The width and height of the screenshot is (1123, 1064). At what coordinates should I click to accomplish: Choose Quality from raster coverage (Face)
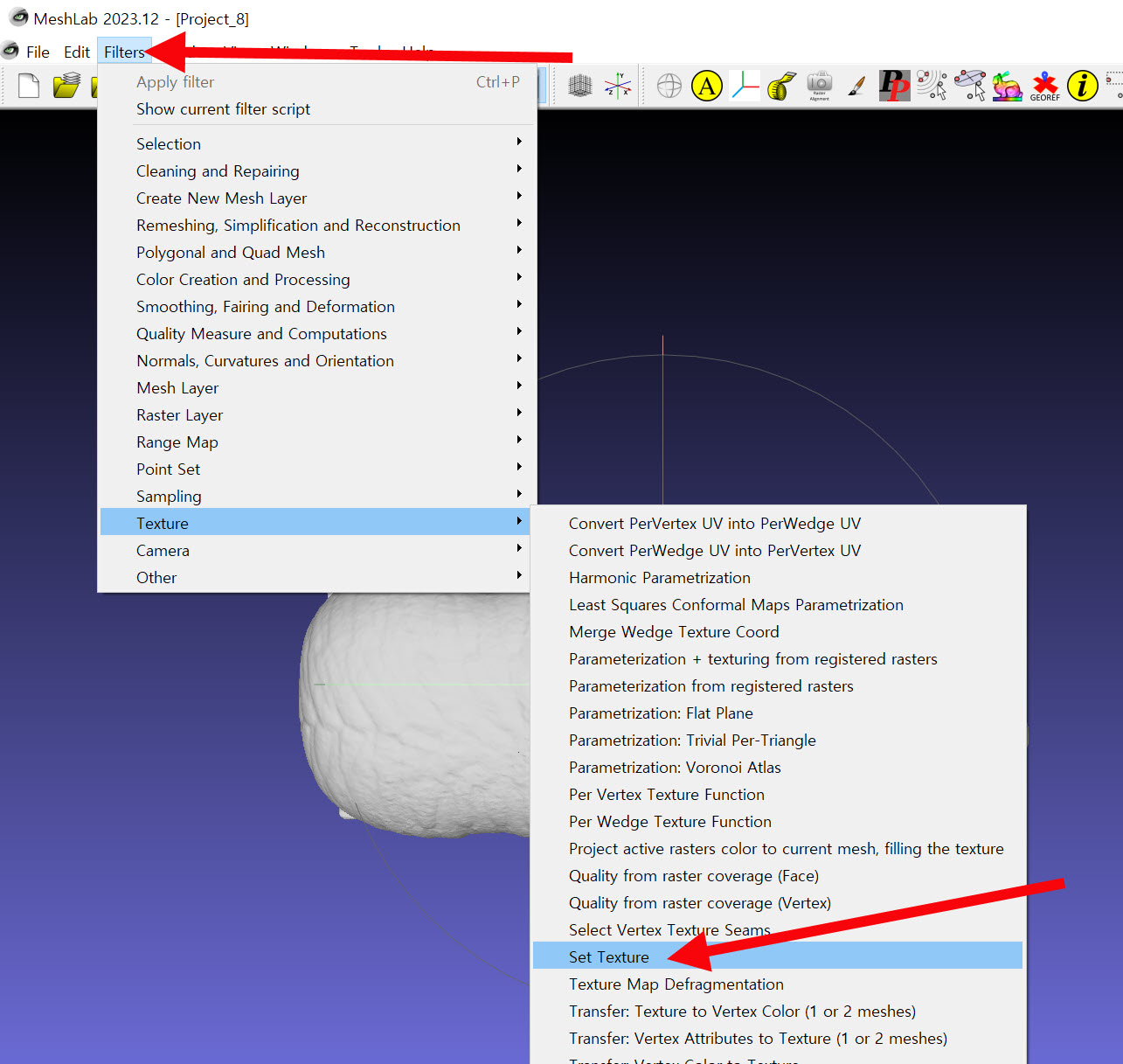click(778, 875)
